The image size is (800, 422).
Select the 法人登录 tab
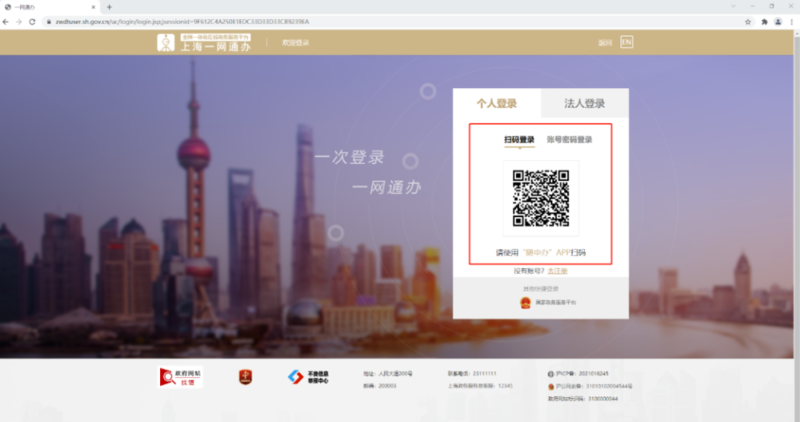[x=585, y=104]
